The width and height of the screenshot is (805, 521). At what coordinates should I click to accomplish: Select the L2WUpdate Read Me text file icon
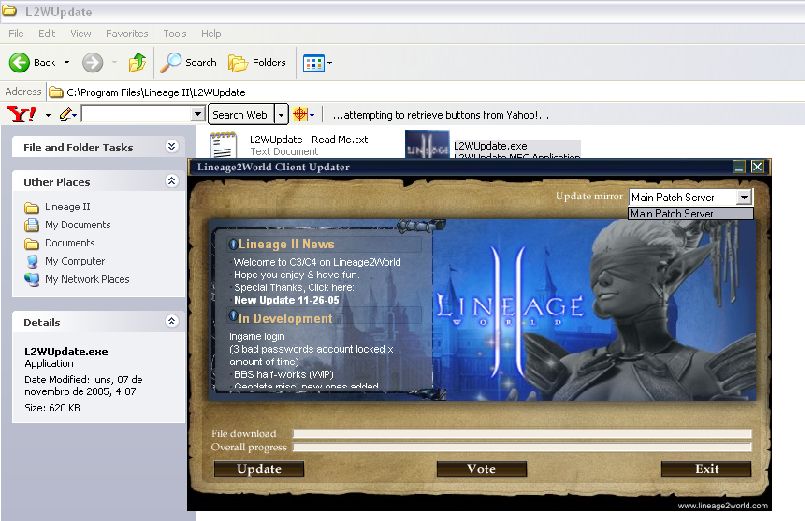pos(223,145)
